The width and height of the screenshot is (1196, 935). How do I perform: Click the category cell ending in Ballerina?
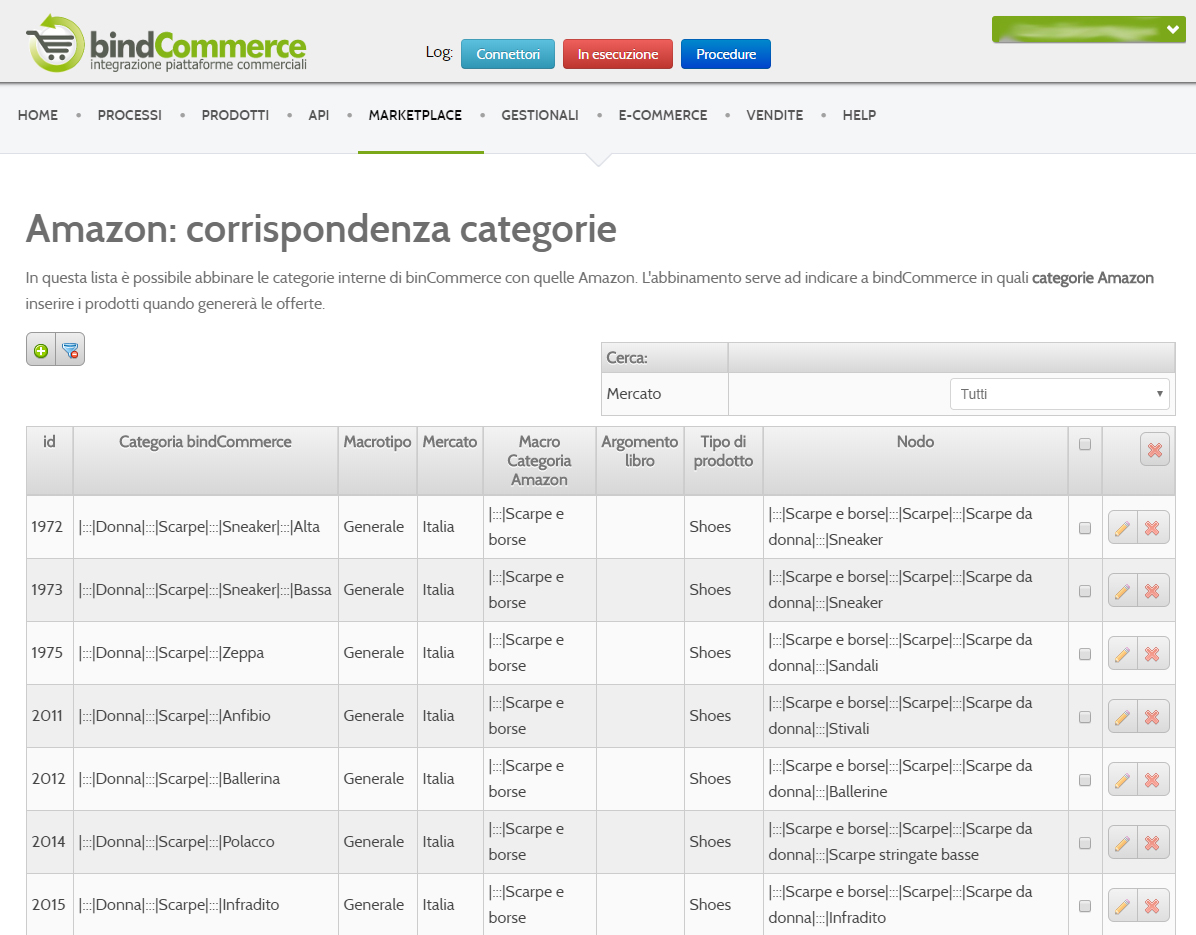tap(206, 779)
